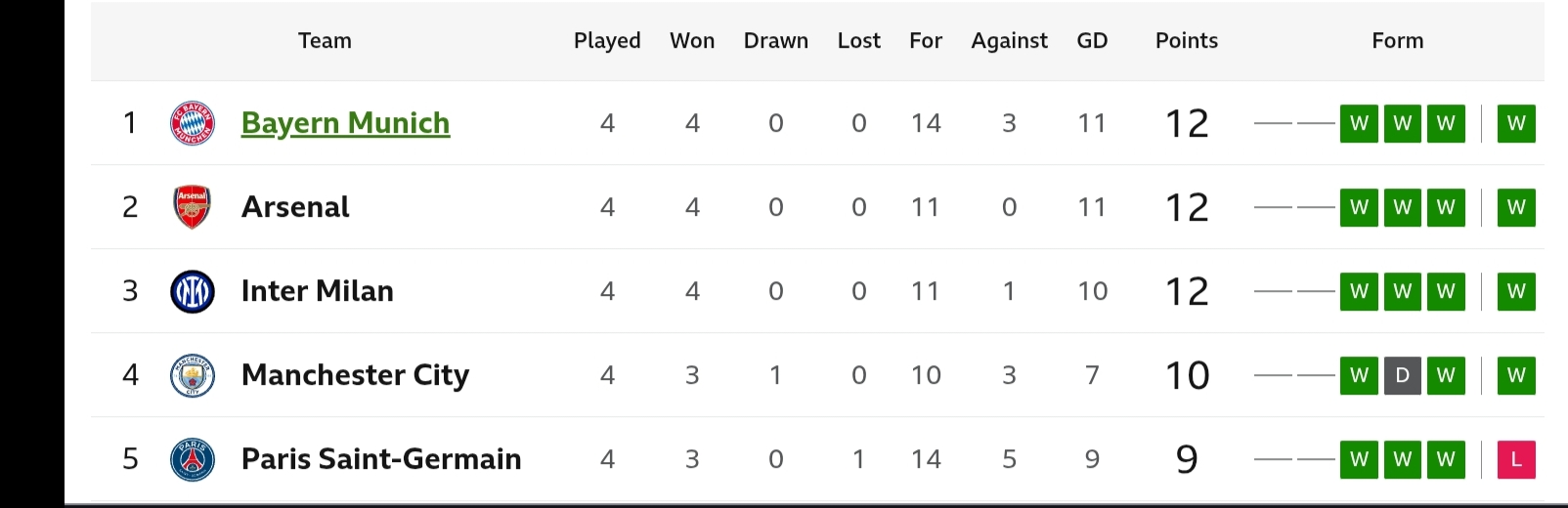Click Arsenal's latest W form badge

coord(1516,207)
